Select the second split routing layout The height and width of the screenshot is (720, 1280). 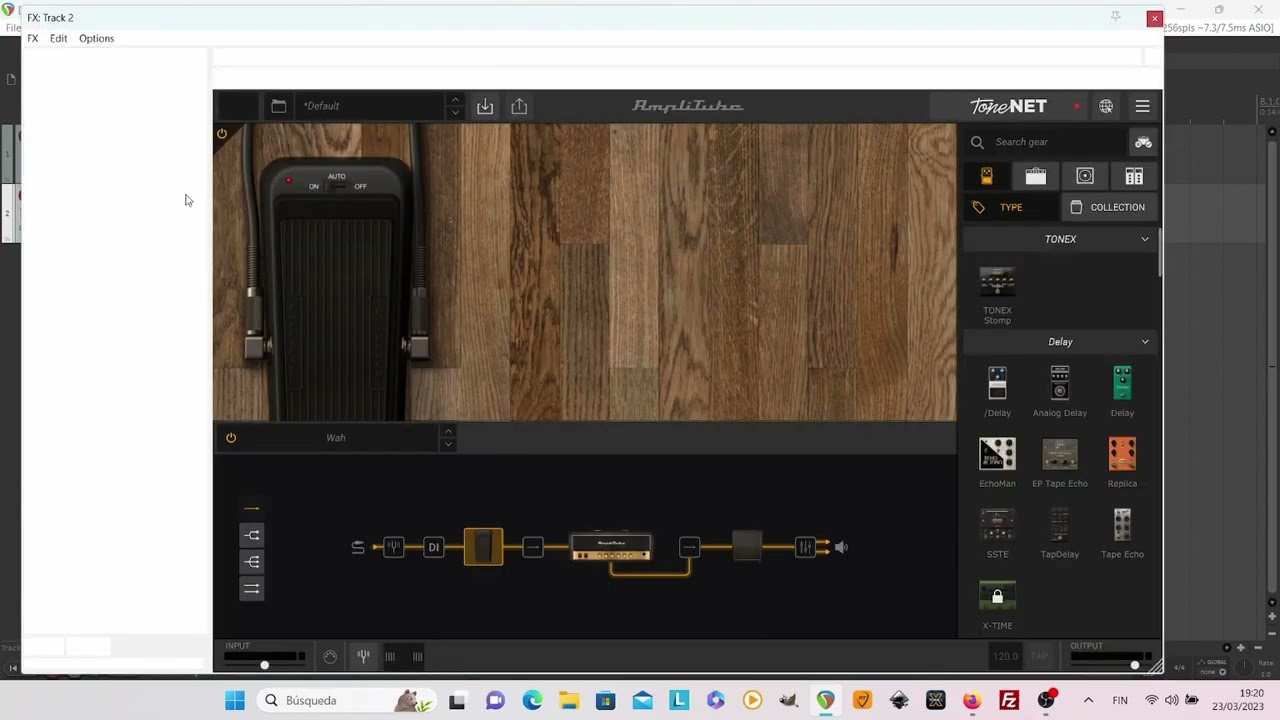251,536
